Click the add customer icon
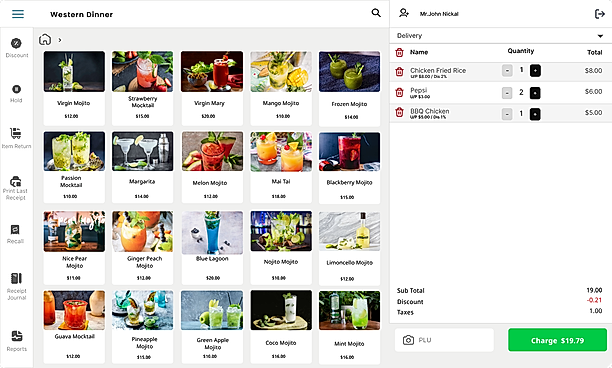The width and height of the screenshot is (612, 368). click(404, 13)
